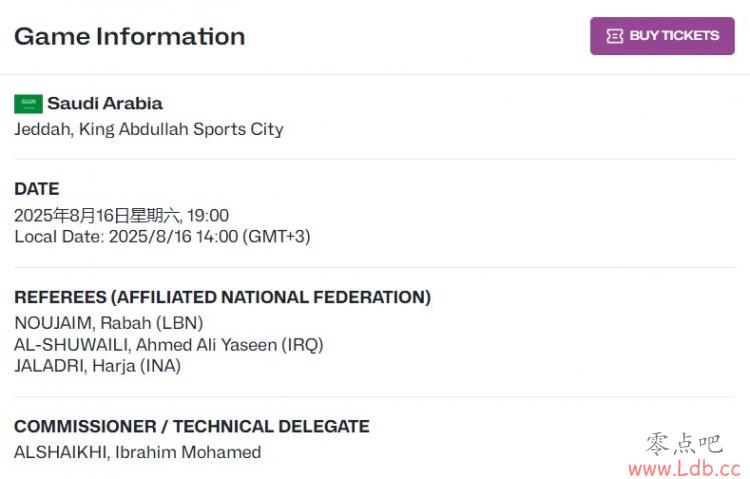Click the Local Date GMT+3 line

point(162,236)
